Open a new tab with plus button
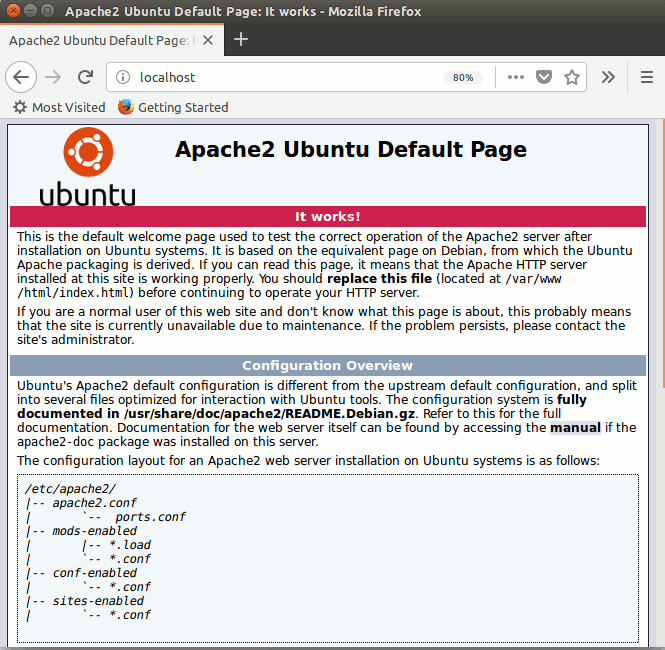This screenshot has height=650, width=665. point(241,39)
